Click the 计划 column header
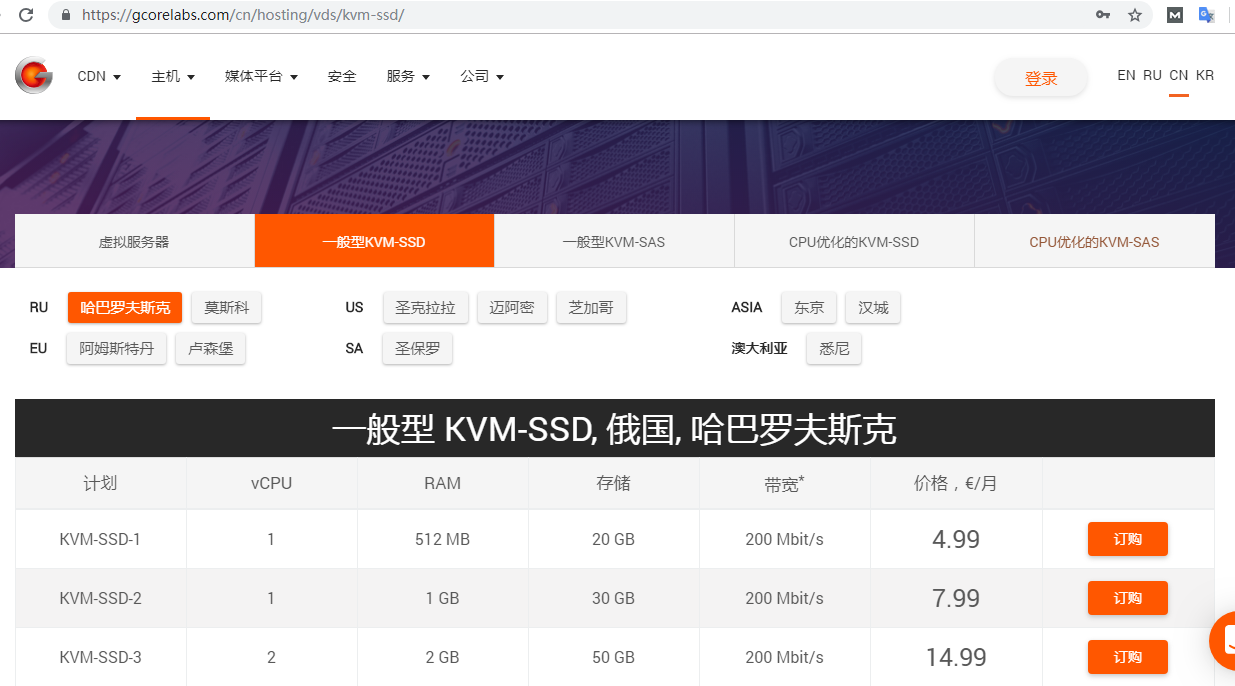This screenshot has width=1235, height=686. (100, 483)
